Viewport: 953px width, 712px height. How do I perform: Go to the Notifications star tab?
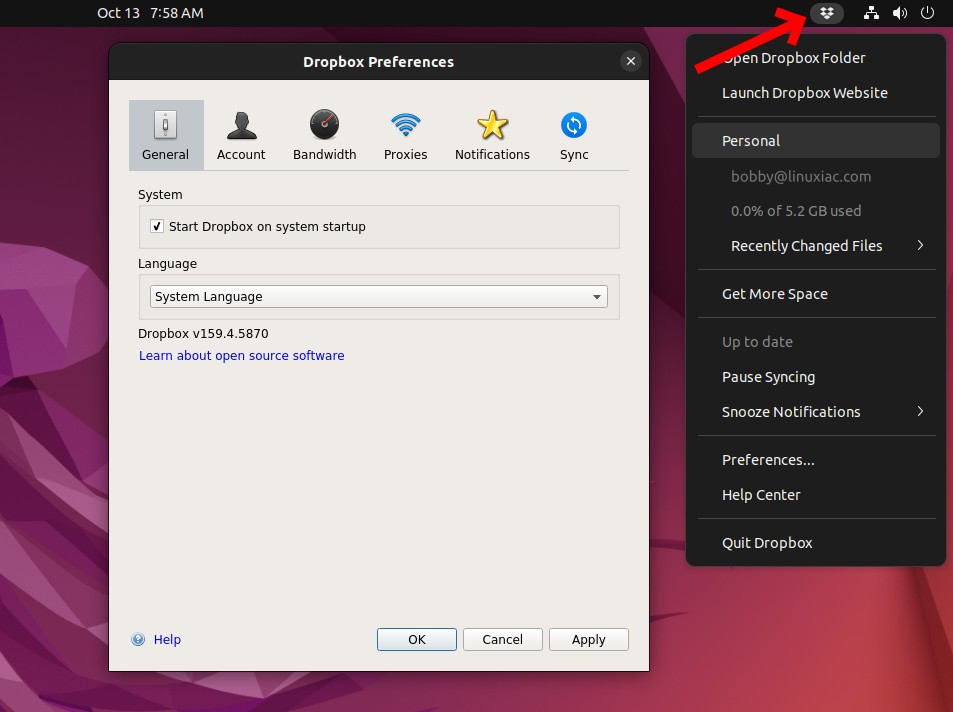click(492, 135)
